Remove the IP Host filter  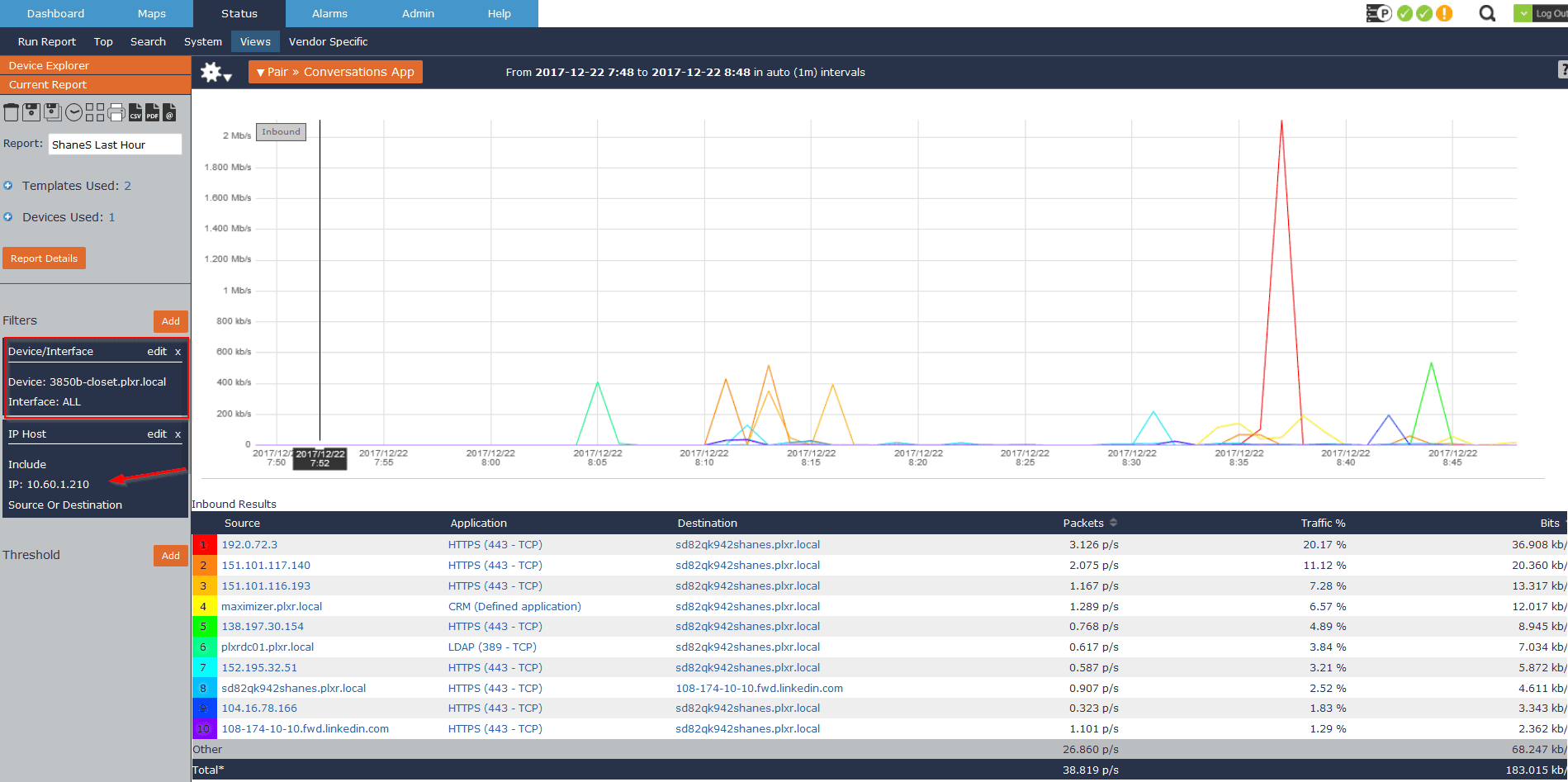[178, 434]
